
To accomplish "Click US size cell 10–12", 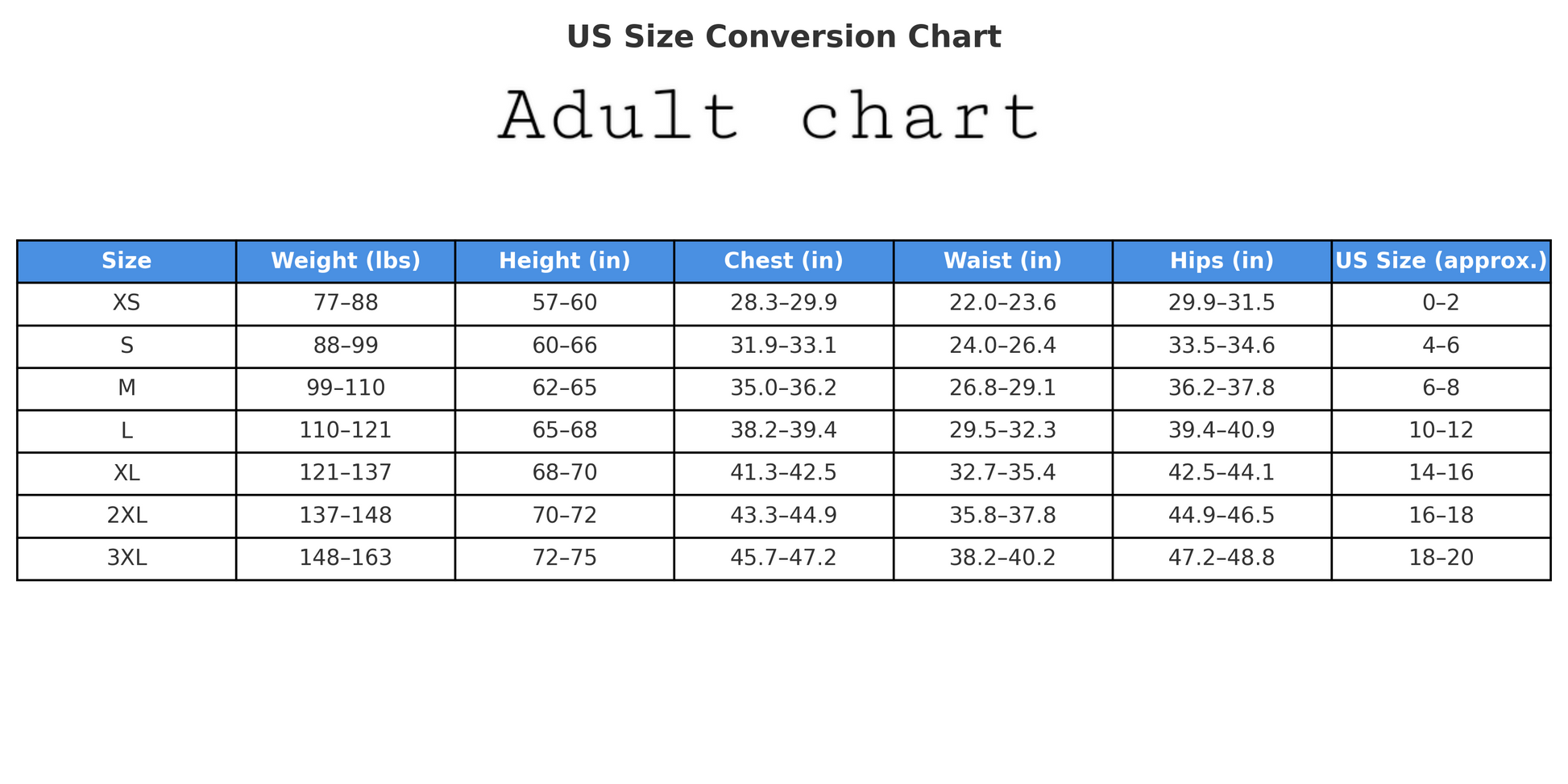I will click(1441, 431).
